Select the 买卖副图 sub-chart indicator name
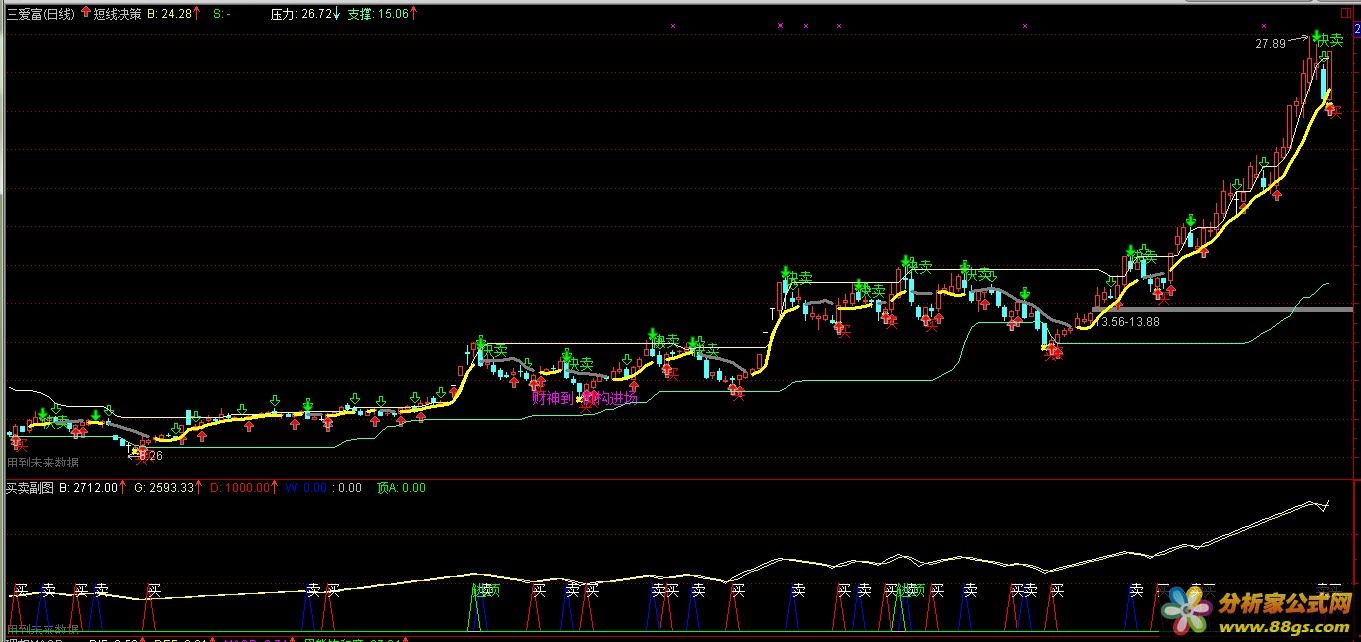This screenshot has height=642, width=1361. pyautogui.click(x=30, y=488)
